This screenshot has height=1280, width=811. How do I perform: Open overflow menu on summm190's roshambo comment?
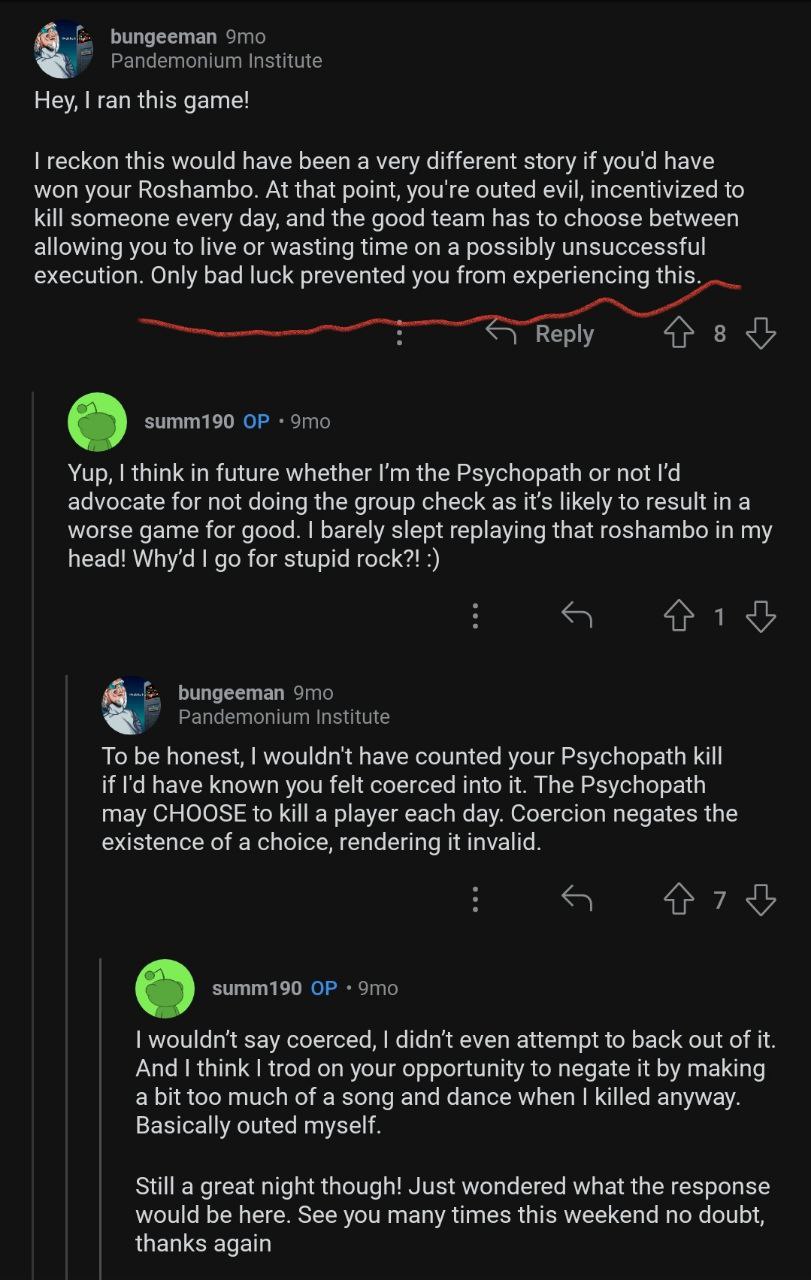[x=475, y=617]
